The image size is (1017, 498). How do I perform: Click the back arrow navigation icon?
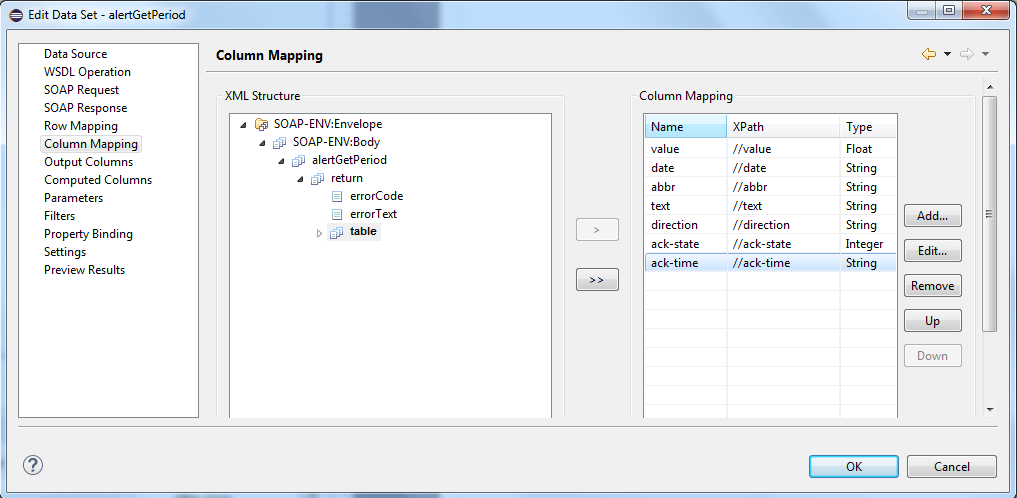(929, 55)
